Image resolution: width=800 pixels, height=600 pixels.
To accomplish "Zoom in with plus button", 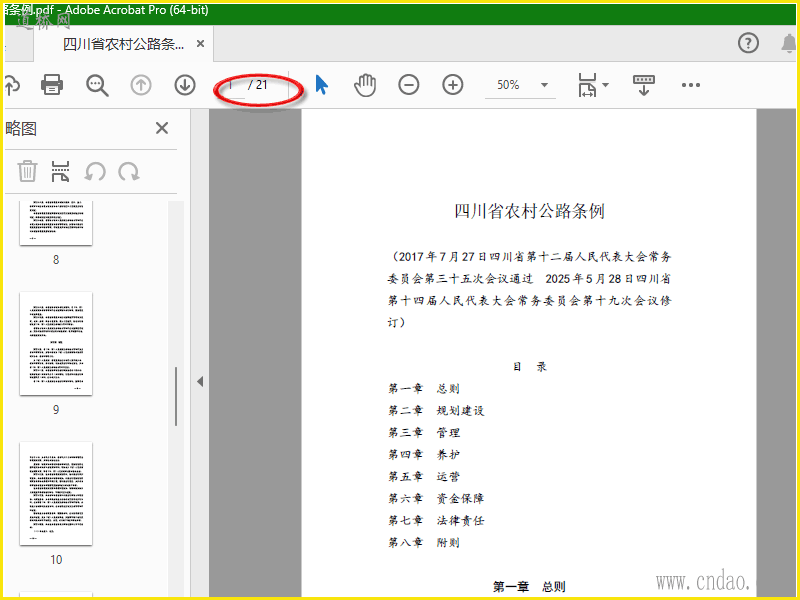I will click(453, 85).
